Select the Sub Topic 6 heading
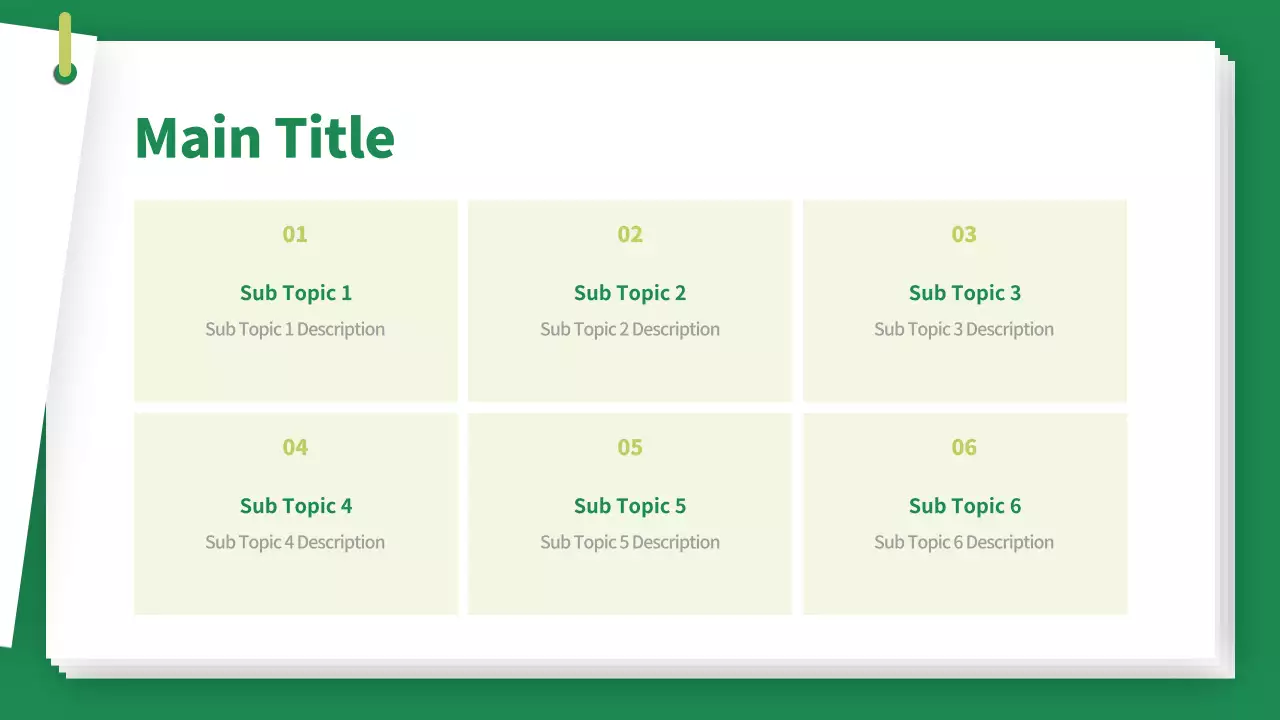Screen dimensions: 1280x720 point(965,506)
